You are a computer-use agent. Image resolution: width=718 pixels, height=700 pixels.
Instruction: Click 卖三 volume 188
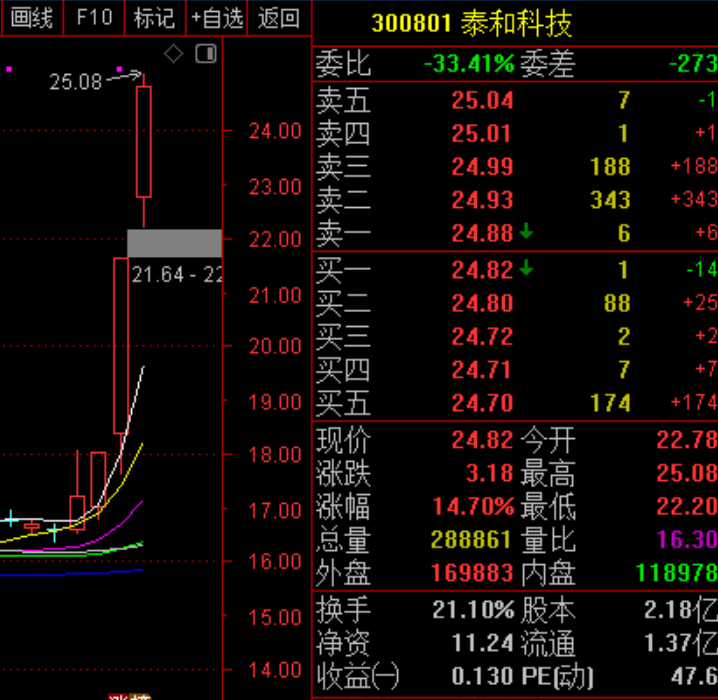pos(610,167)
